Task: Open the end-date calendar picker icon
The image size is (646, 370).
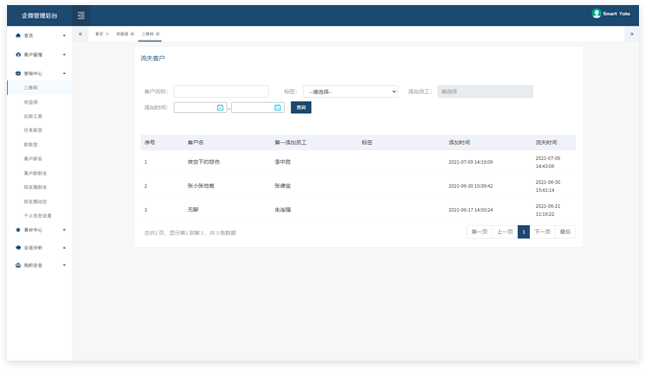Action: (277, 108)
